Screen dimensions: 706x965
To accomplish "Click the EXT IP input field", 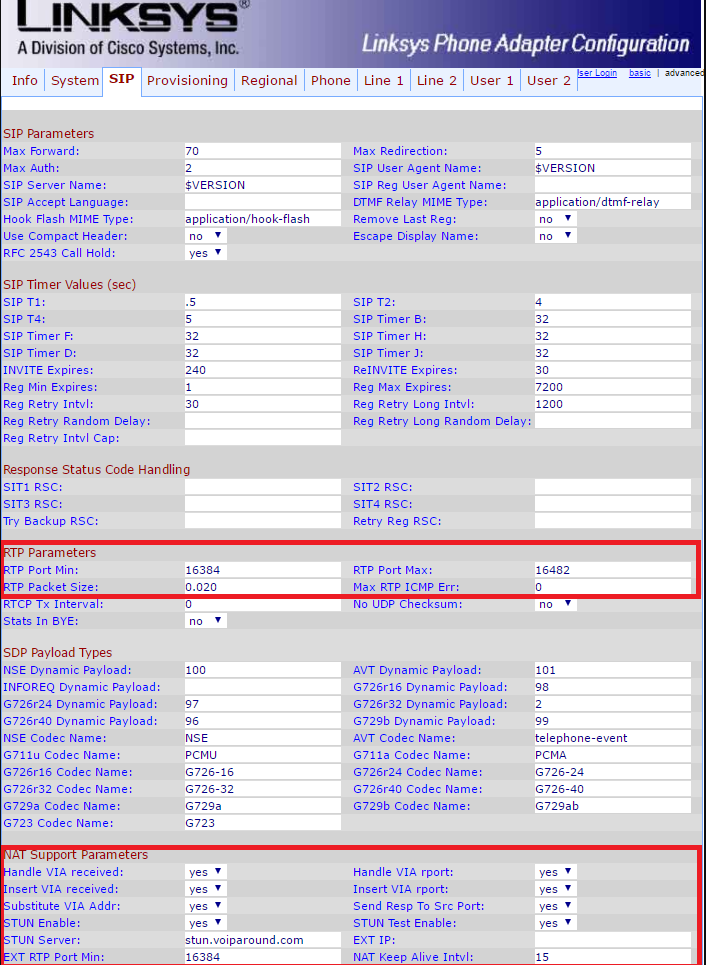I will (613, 940).
